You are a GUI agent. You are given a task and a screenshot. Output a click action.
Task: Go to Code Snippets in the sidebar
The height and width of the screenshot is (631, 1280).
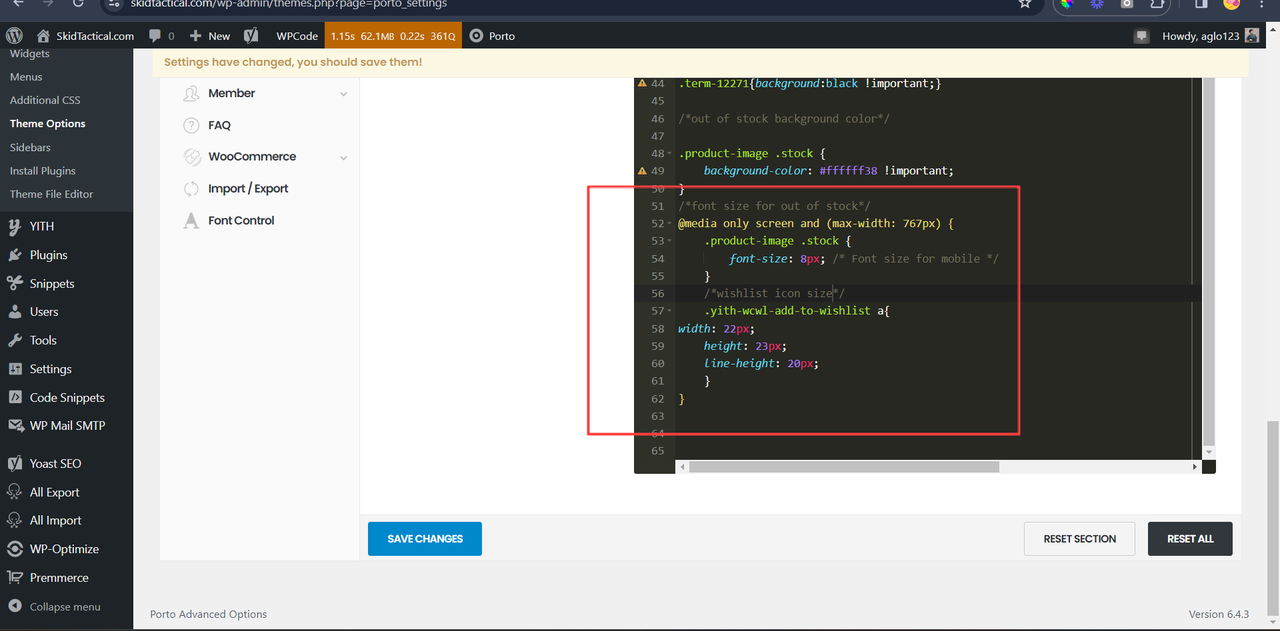coord(66,397)
